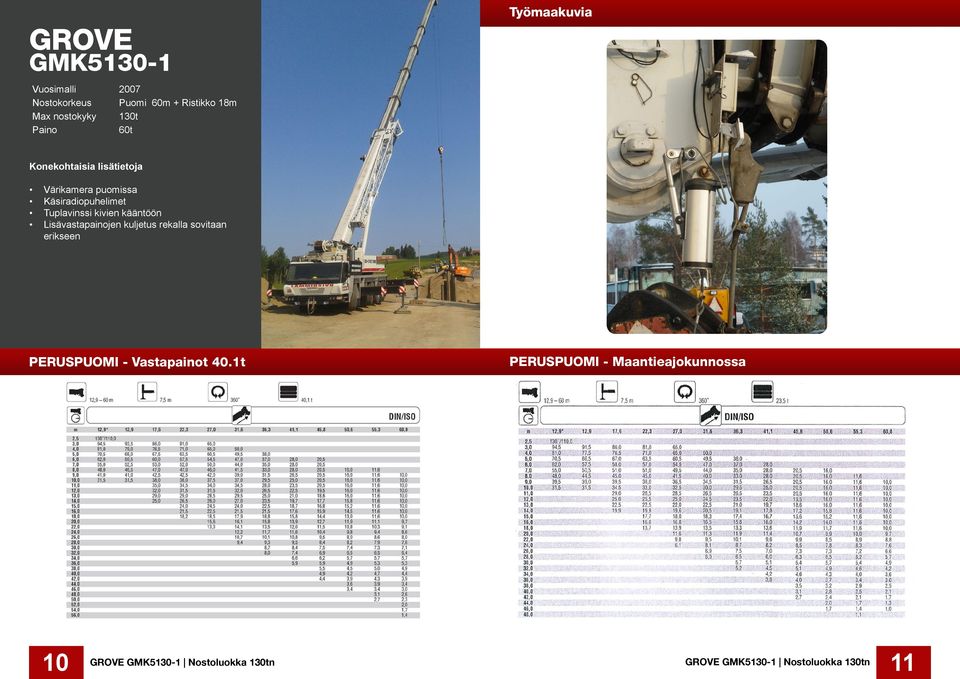The width and height of the screenshot is (960, 679).
Task: Click the 'Käsiradiopuhelimet' bullet
Action: (84, 201)
